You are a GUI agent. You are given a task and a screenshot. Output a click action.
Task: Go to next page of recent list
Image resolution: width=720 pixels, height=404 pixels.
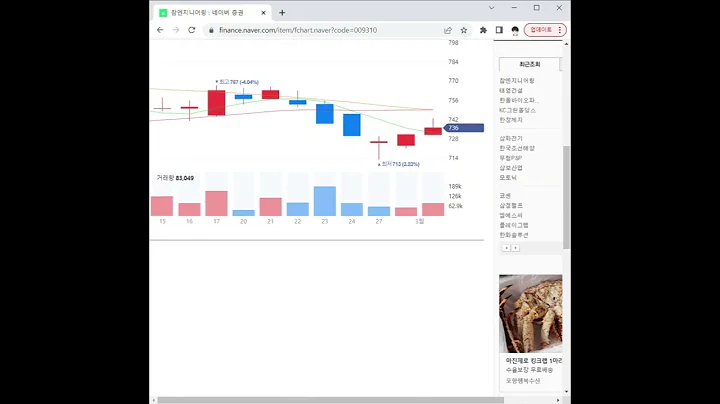(516, 248)
